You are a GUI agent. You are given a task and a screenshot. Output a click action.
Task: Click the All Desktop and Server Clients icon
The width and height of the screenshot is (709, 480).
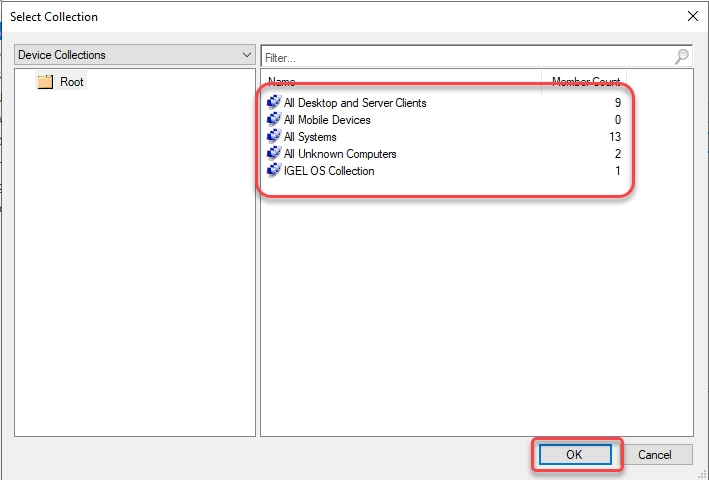click(274, 103)
